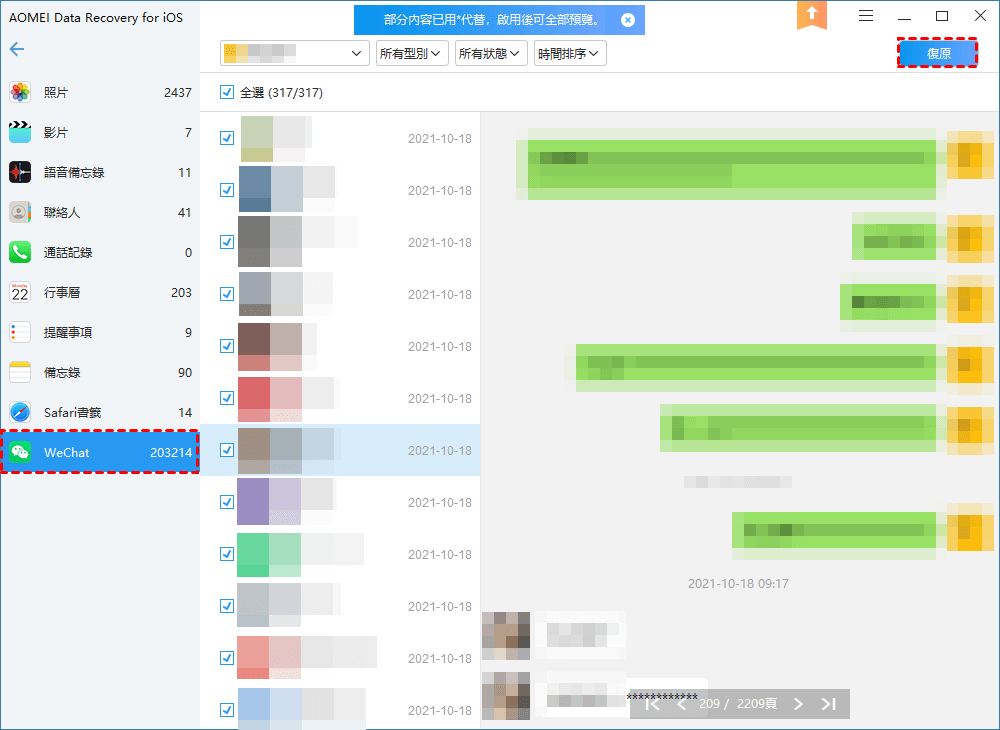Open the first chat with green-beige avatar
This screenshot has width=1000, height=730.
point(341,138)
